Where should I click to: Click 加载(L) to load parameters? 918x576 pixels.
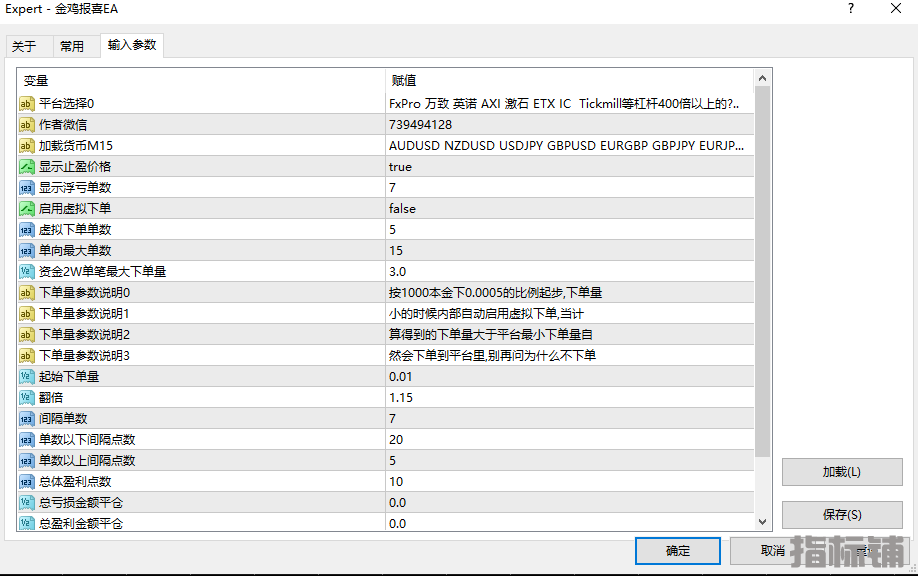842,472
